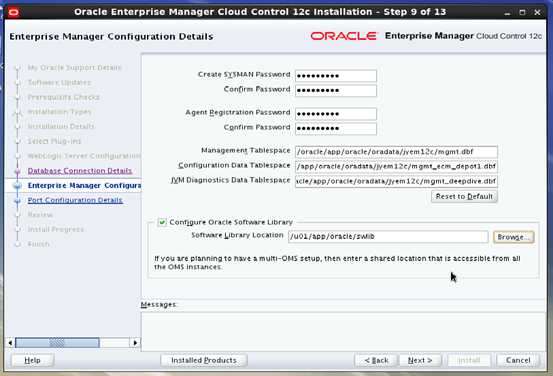553x376 pixels.
Task: Open Database Connection Details step
Action: point(80,171)
